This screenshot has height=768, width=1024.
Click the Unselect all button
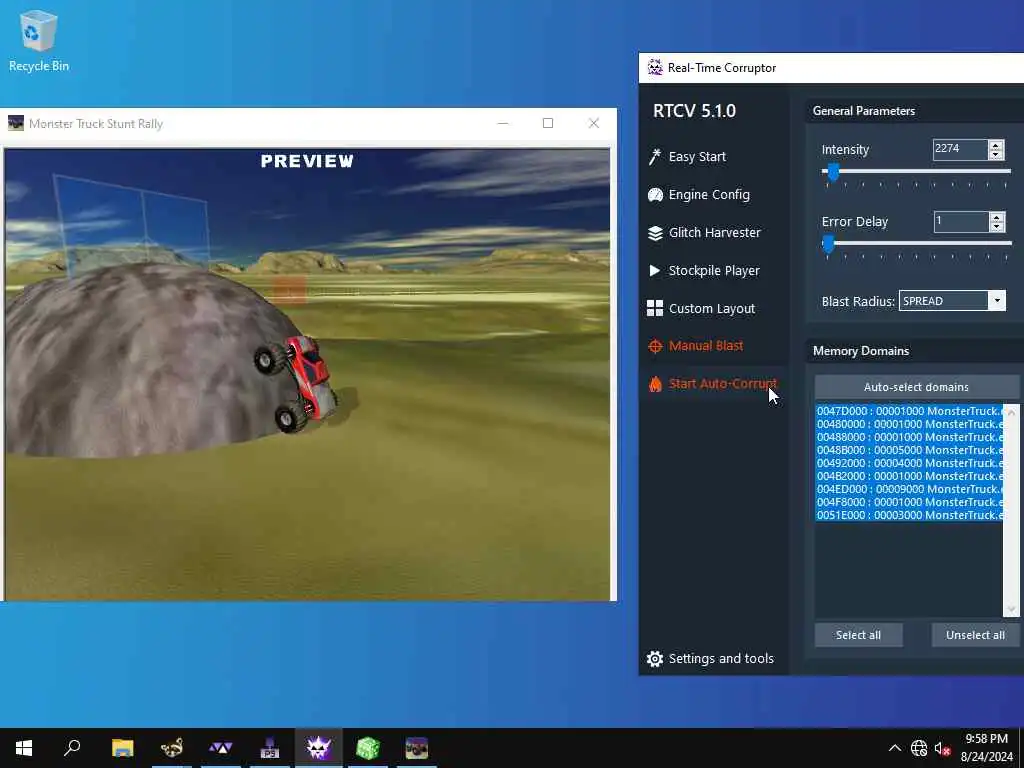tap(975, 635)
